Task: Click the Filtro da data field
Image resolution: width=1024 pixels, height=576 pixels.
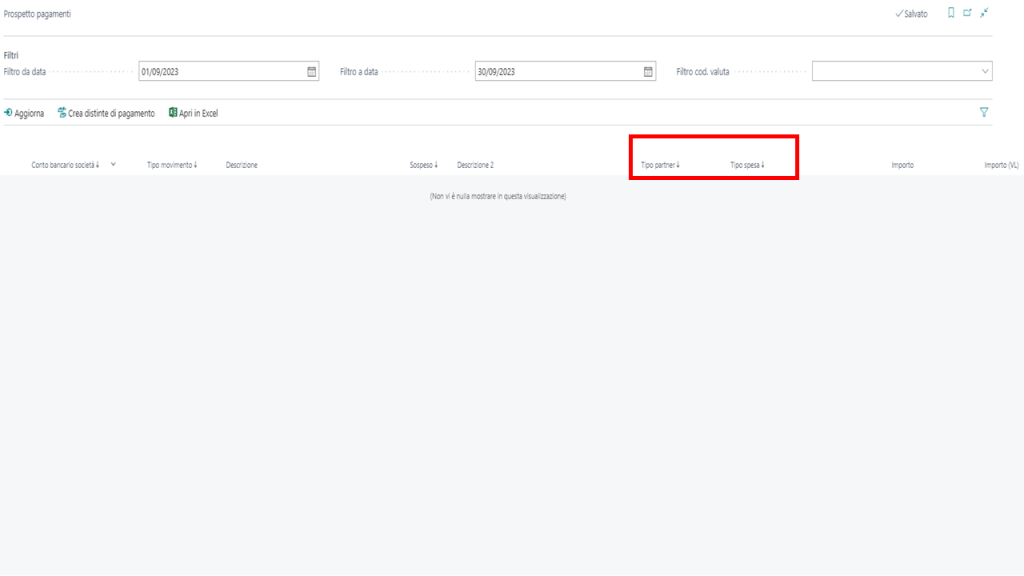Action: (x=229, y=71)
